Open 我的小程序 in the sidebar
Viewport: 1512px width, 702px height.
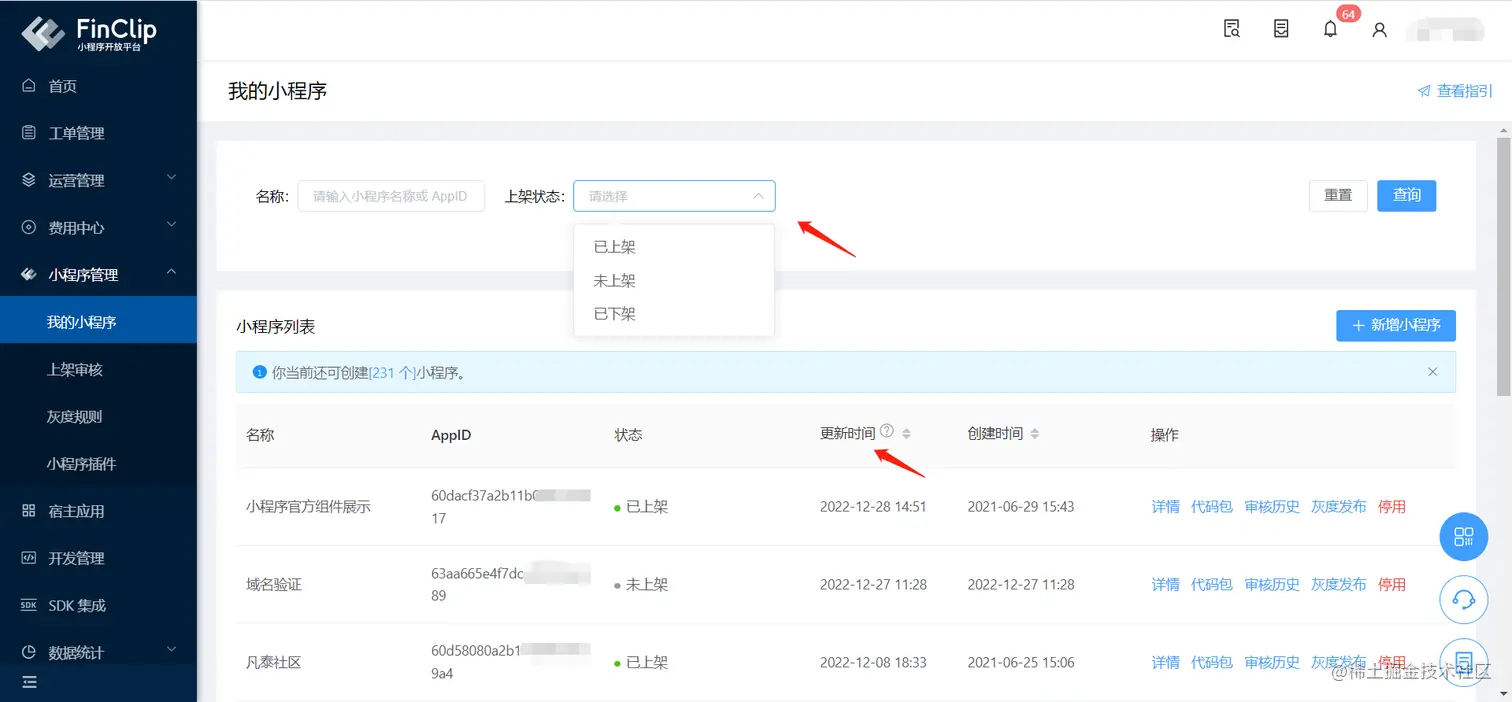point(98,322)
